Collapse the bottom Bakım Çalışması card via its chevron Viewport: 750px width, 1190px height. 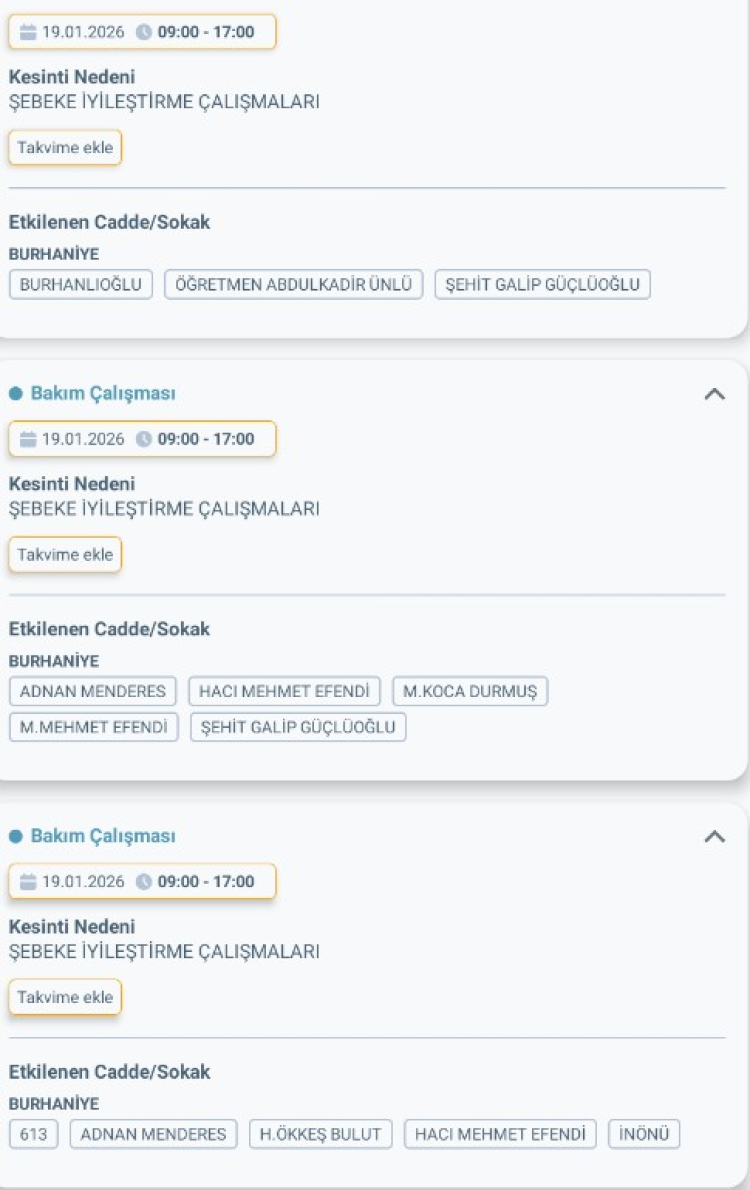point(716,837)
